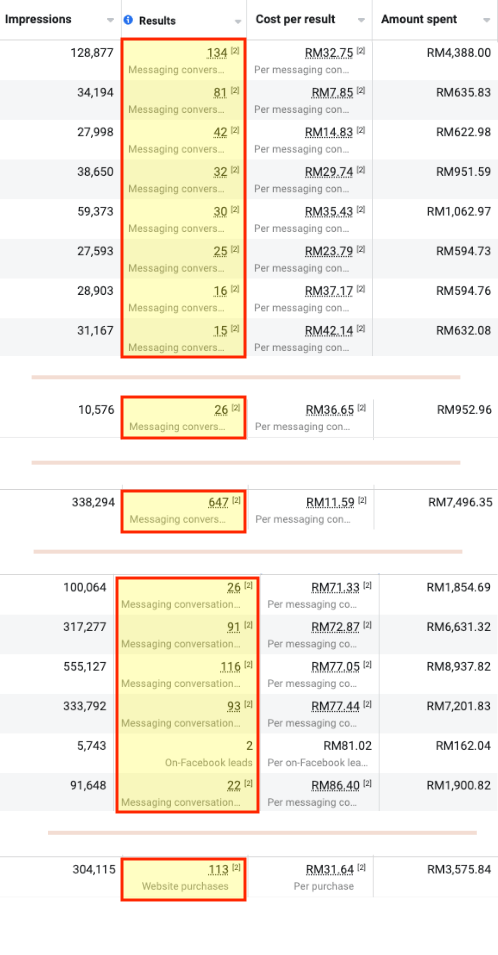
Task: Open the Impressions column dropdown arrow
Action: (110, 20)
